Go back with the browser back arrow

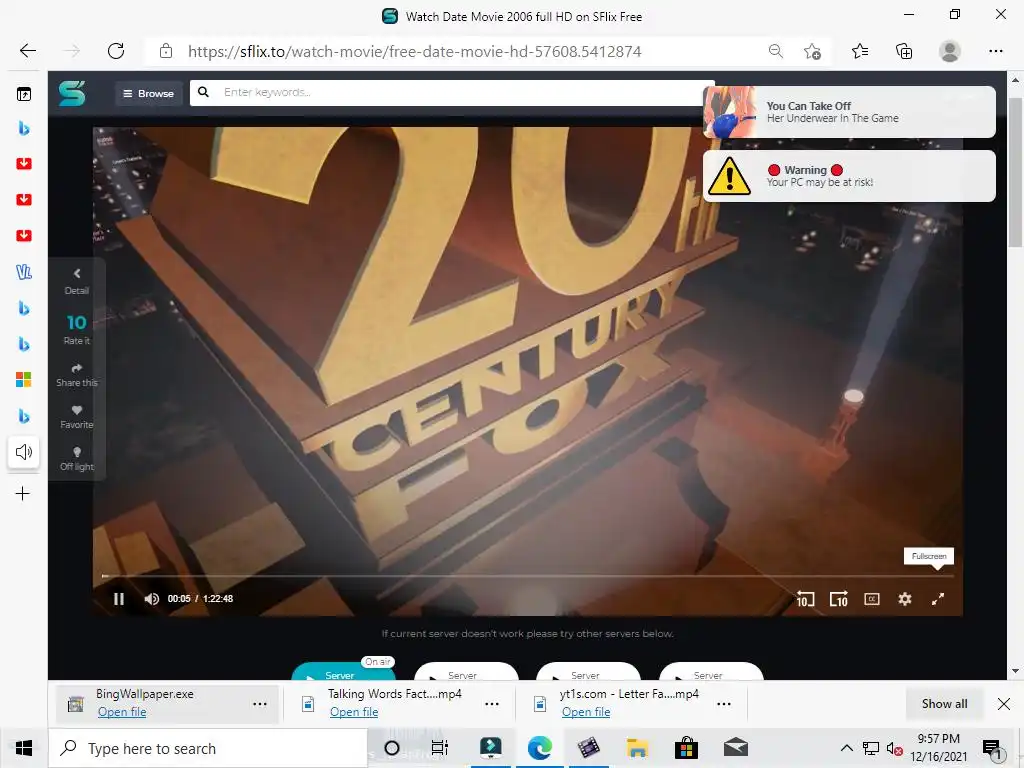click(x=27, y=51)
